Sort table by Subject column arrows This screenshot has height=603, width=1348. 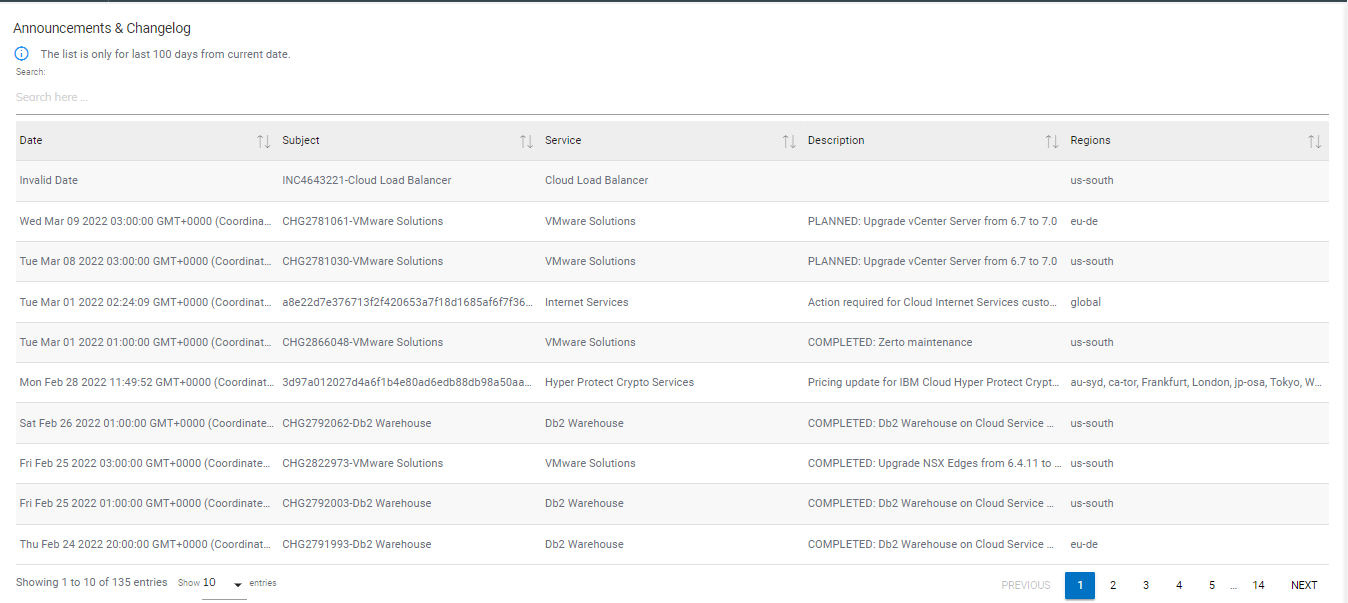(526, 141)
